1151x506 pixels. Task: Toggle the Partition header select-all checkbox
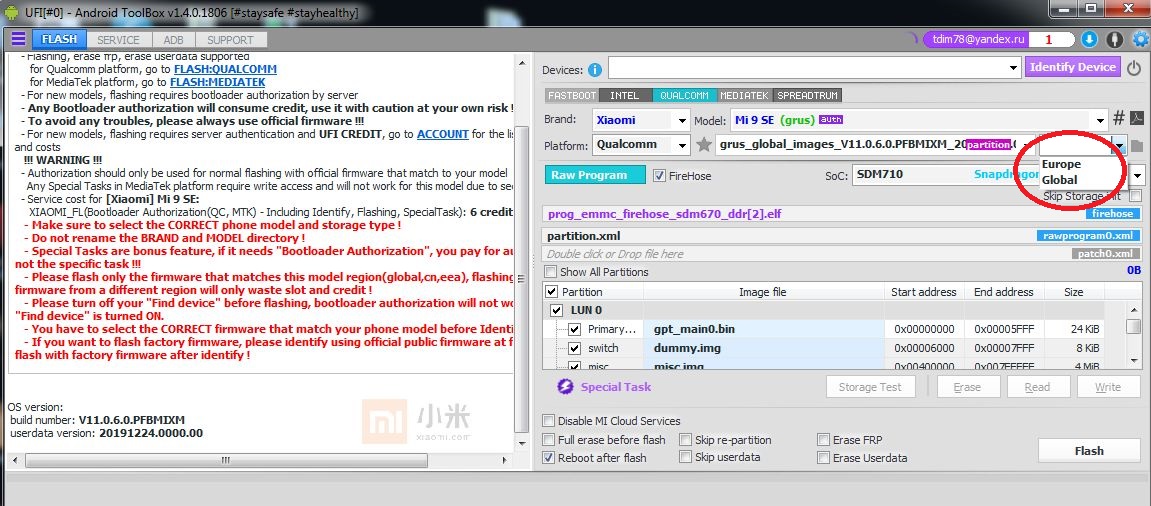[x=552, y=292]
